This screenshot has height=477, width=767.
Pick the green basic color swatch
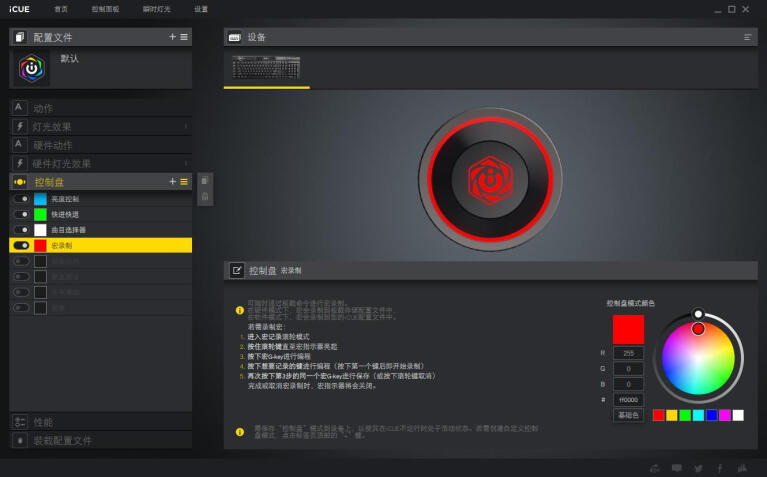coord(685,415)
